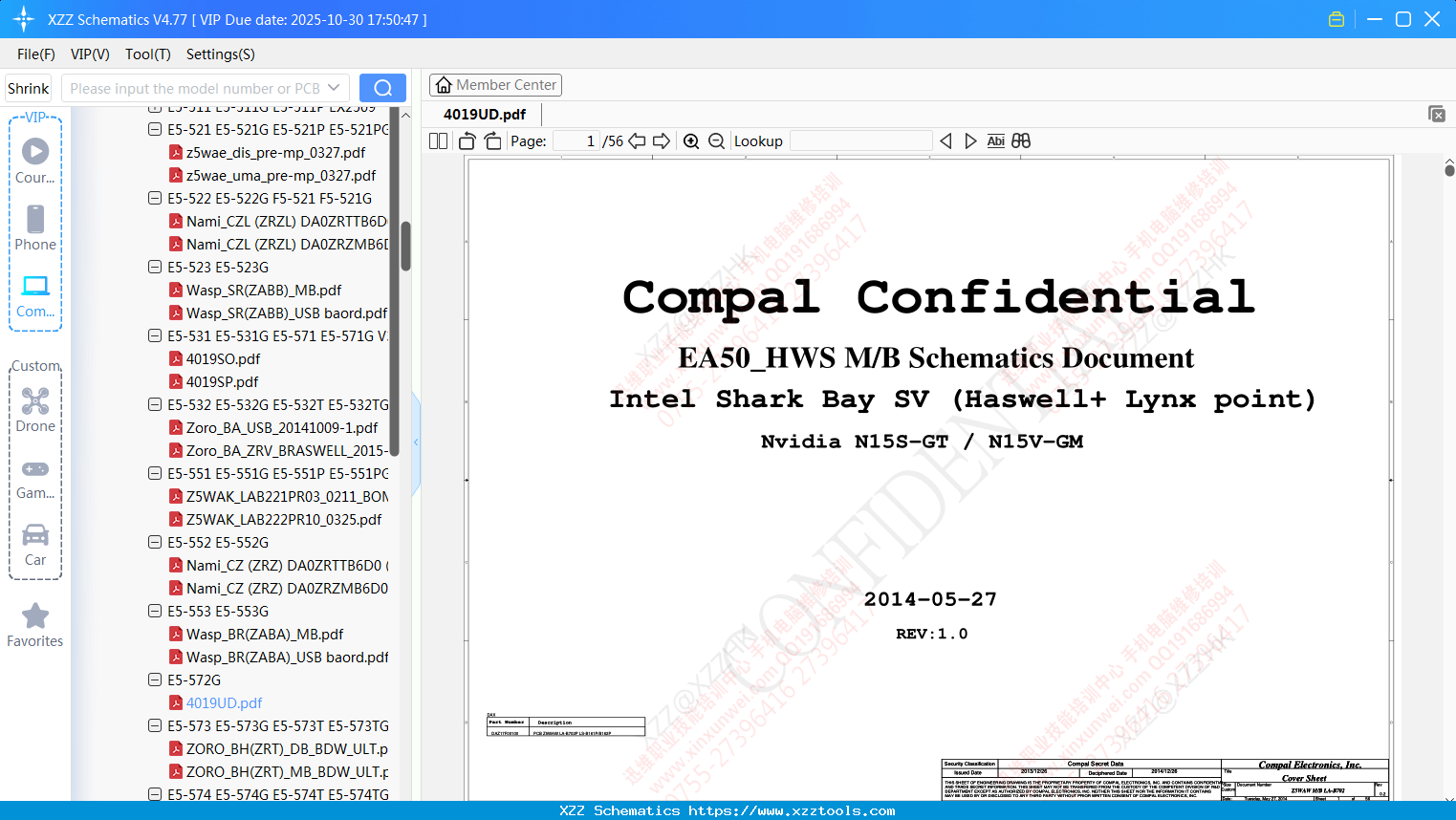Image resolution: width=1456 pixels, height=820 pixels.
Task: Open 4019SP.pdf in the tree
Action: click(x=222, y=382)
